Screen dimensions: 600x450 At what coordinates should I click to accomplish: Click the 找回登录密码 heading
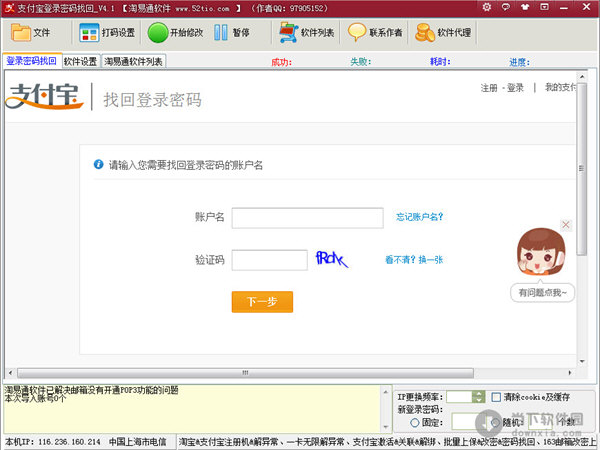coord(152,99)
